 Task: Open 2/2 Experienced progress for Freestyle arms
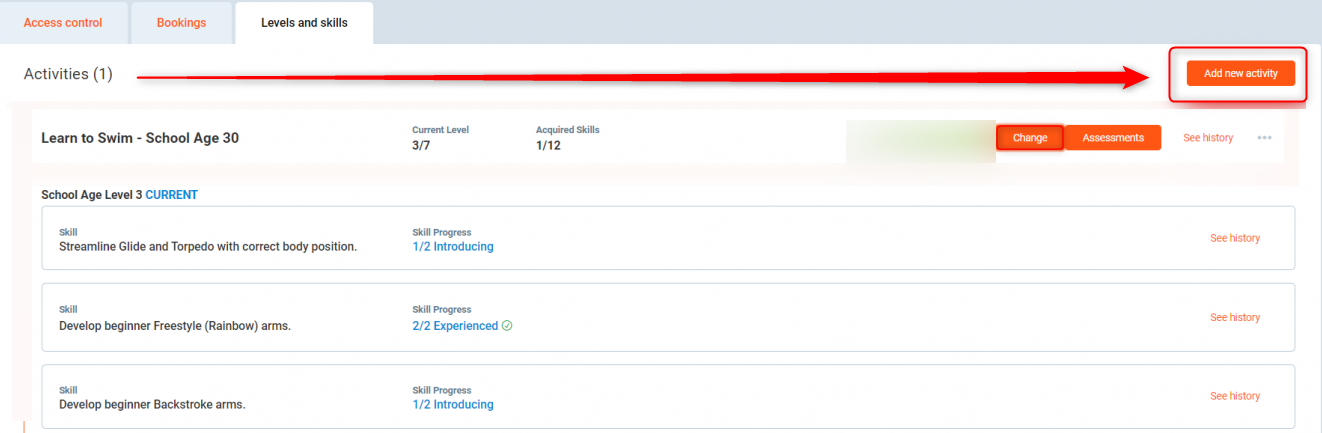click(x=454, y=326)
